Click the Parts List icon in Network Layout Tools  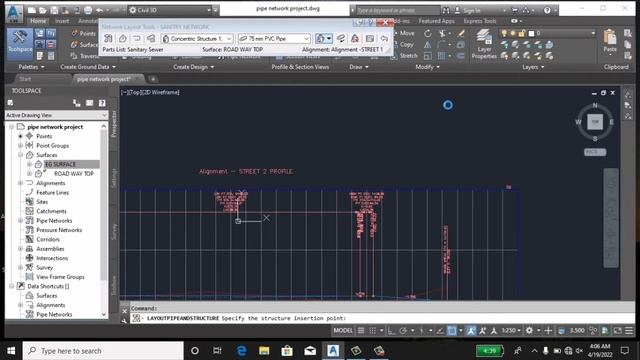(x=151, y=38)
